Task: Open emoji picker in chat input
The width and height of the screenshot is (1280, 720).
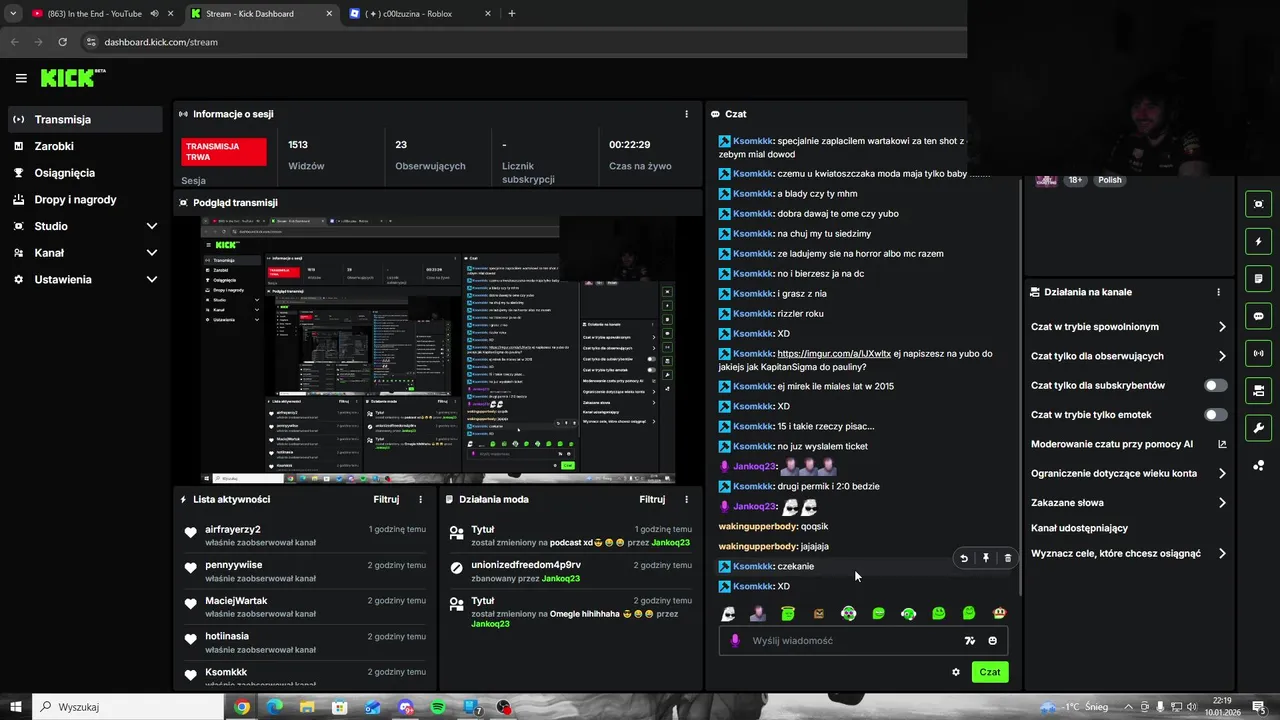Action: tap(992, 641)
